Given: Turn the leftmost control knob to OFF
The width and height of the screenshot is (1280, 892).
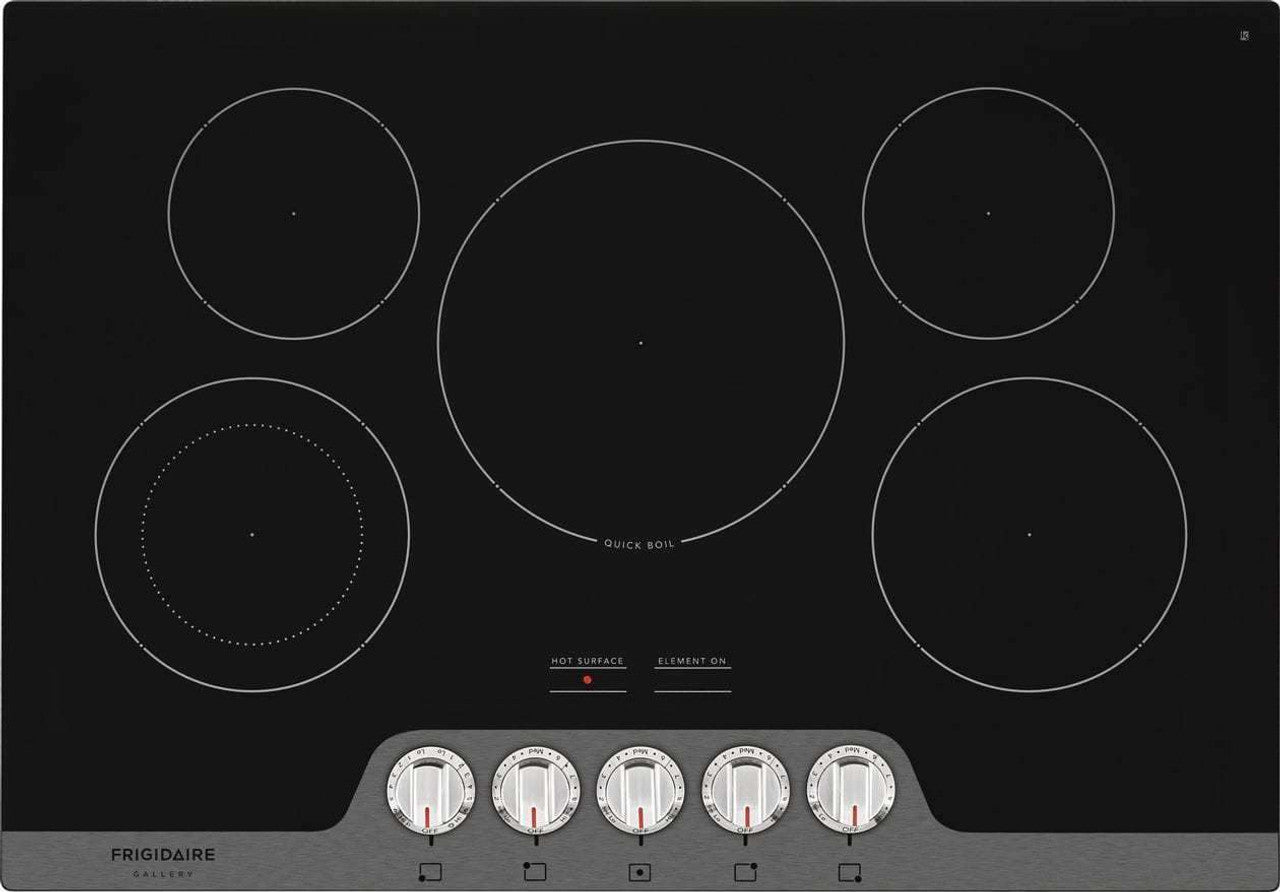Looking at the screenshot, I should click(x=427, y=830).
